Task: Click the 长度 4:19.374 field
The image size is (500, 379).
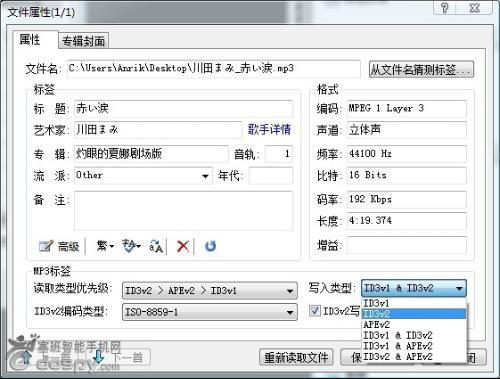Action: pyautogui.click(x=406, y=221)
